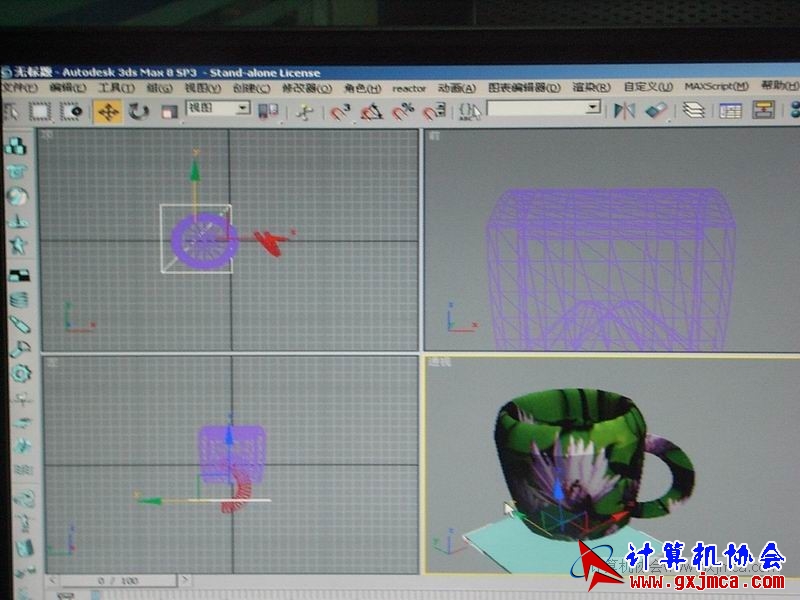800x600 pixels.
Task: Toggle Window/Crossing selection mode
Action: coord(70,111)
